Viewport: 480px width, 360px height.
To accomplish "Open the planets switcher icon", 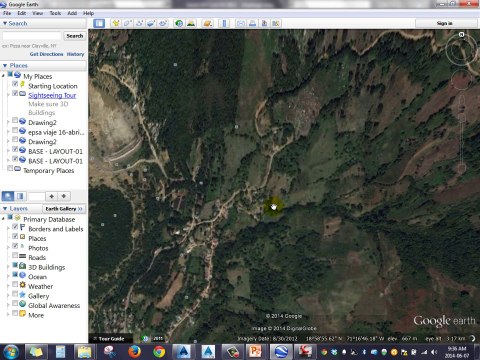I will pyautogui.click(x=208, y=23).
